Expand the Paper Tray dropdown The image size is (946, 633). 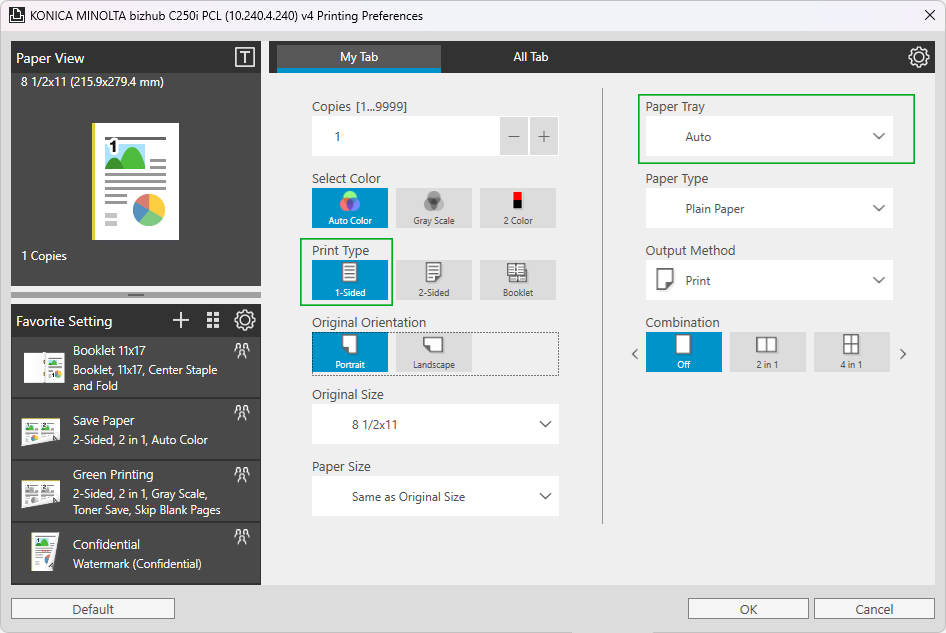(x=768, y=137)
